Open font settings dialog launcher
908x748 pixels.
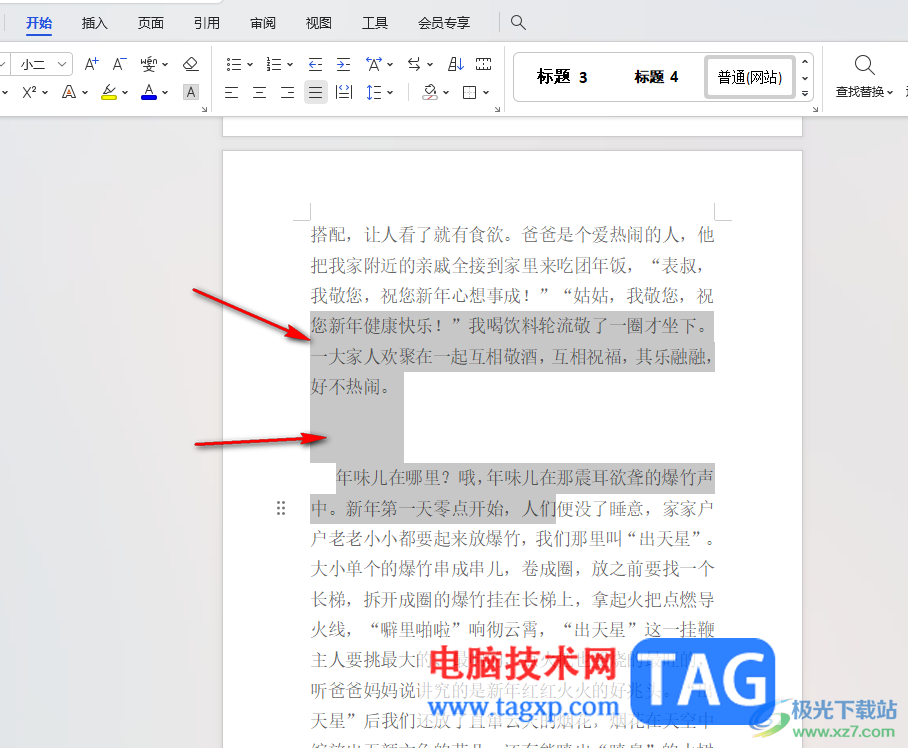tap(204, 109)
